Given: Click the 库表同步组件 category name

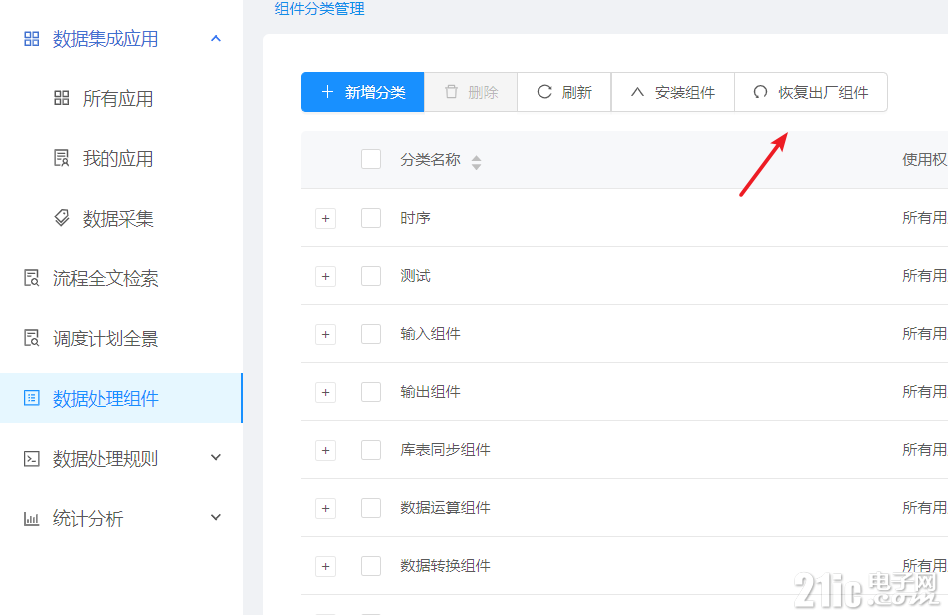Looking at the screenshot, I should point(446,450).
